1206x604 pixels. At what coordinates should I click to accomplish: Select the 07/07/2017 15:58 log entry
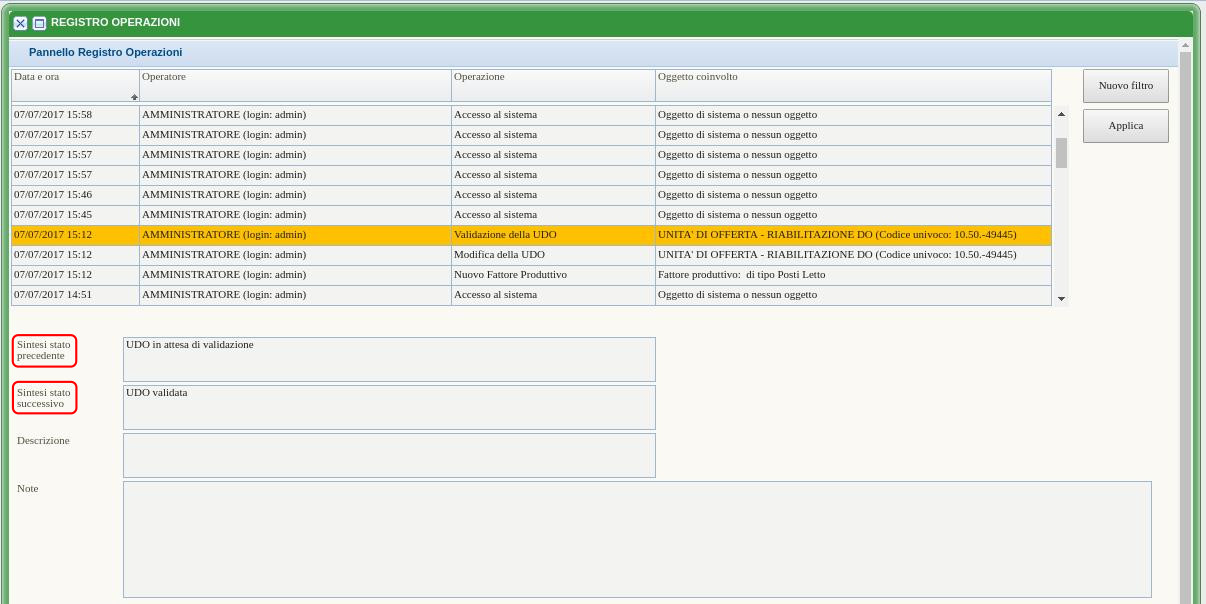[74, 115]
